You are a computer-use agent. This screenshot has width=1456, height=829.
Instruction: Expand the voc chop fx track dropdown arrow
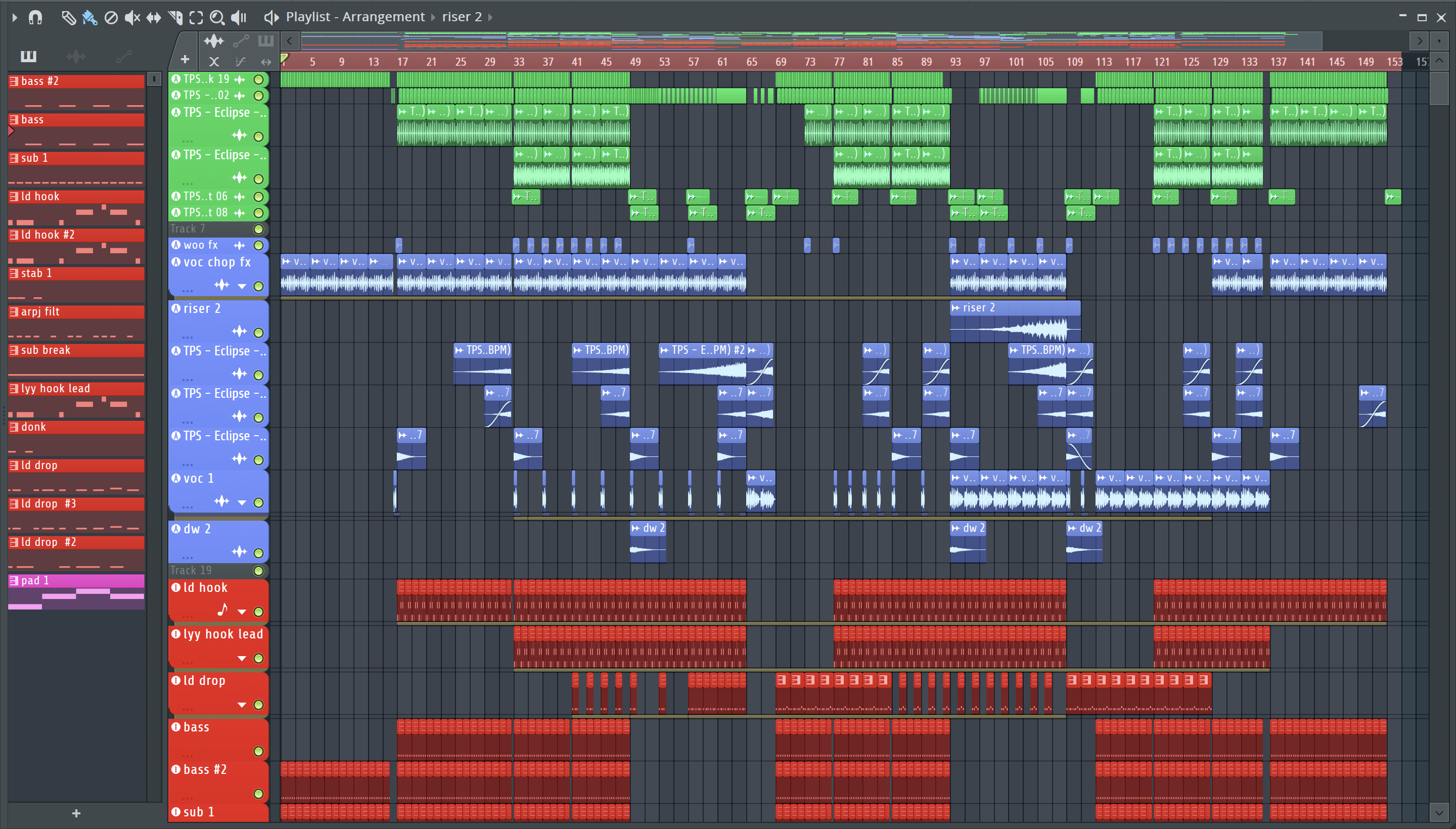[242, 287]
